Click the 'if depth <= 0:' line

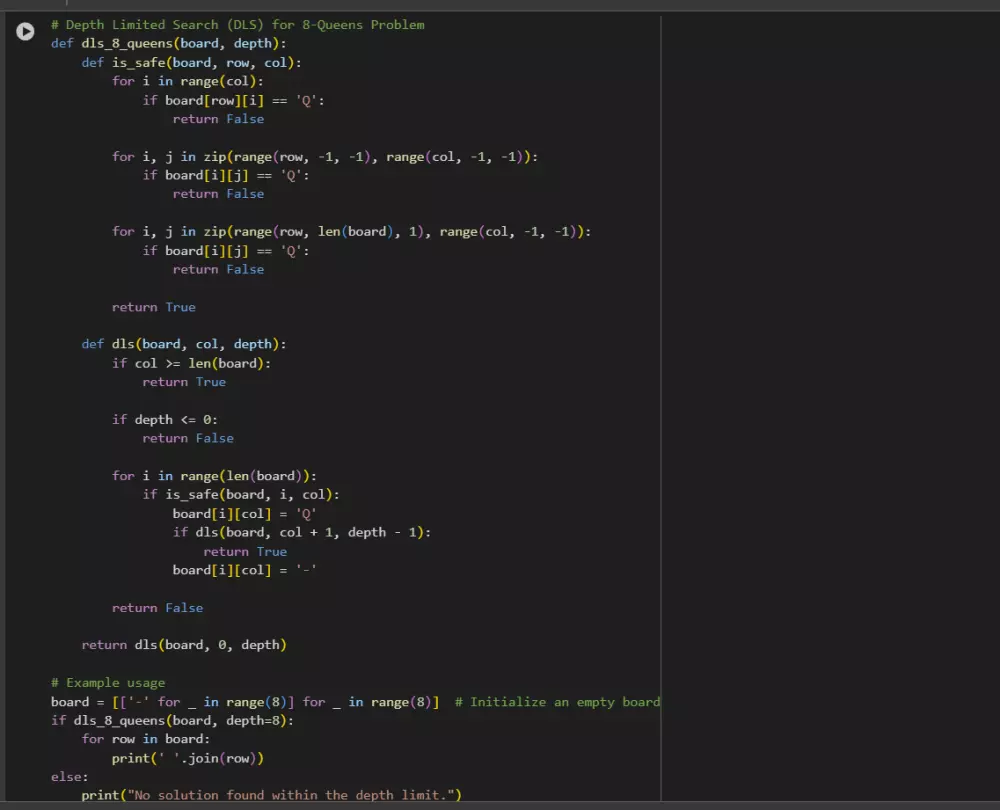click(x=165, y=419)
